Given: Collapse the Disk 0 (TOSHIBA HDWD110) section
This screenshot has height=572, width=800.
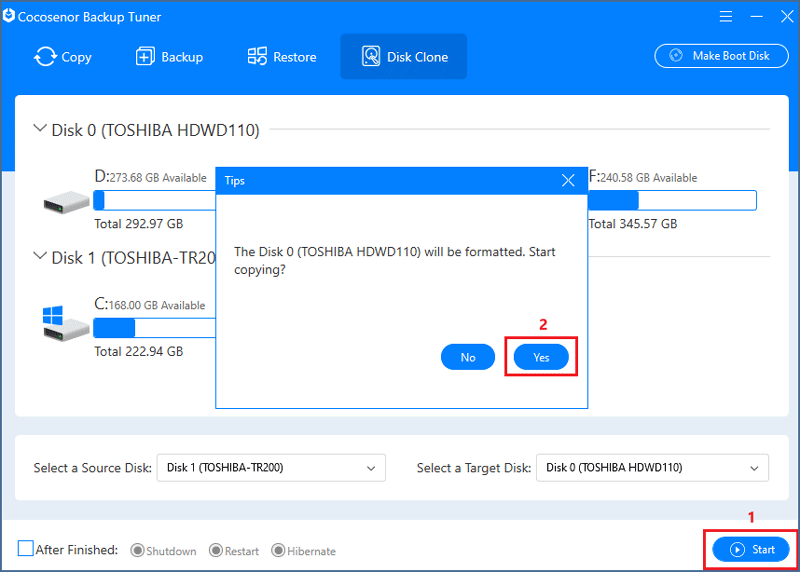Looking at the screenshot, I should tap(40, 128).
